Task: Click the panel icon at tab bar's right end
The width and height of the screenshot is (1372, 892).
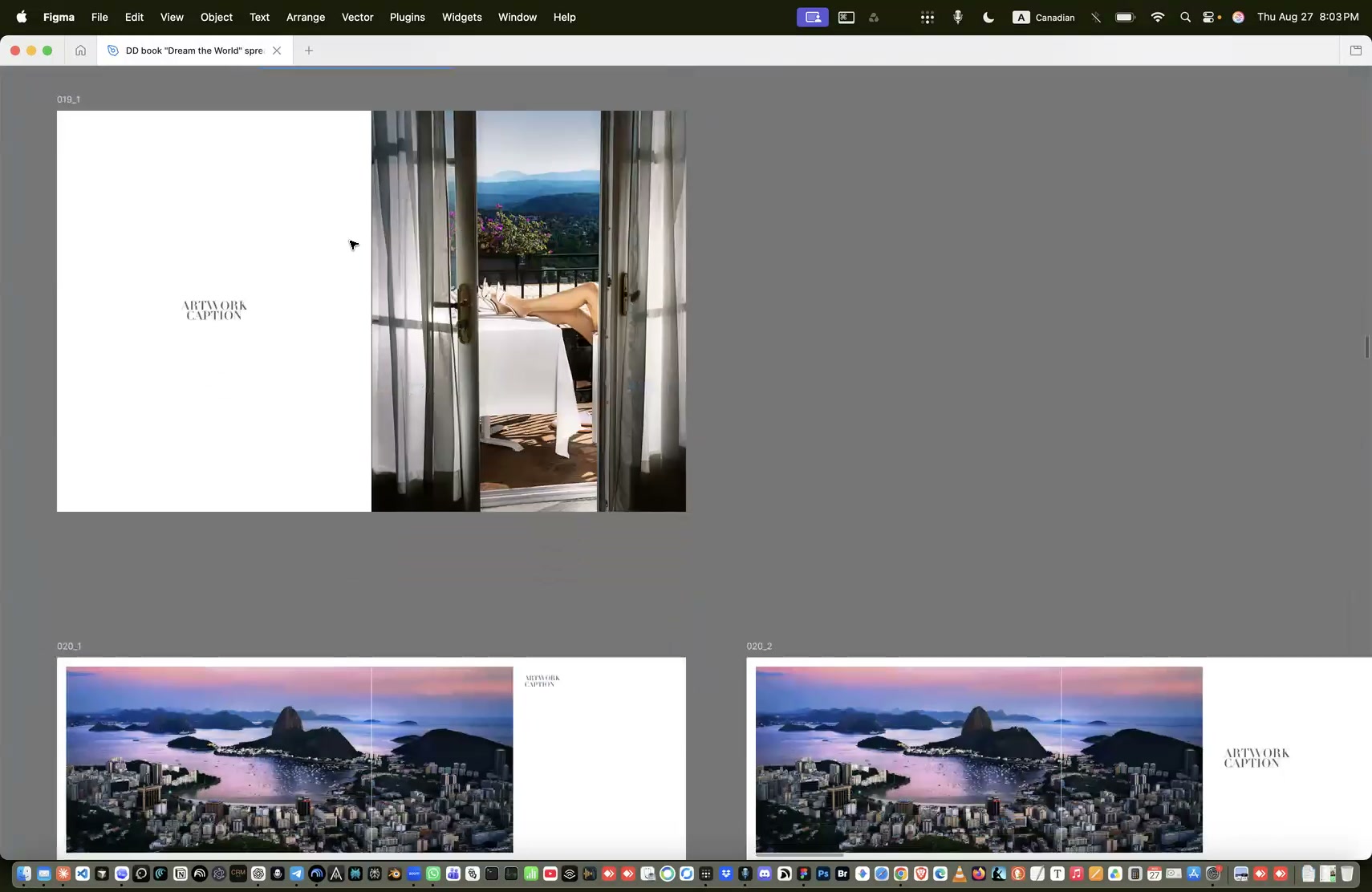Action: [x=1356, y=51]
